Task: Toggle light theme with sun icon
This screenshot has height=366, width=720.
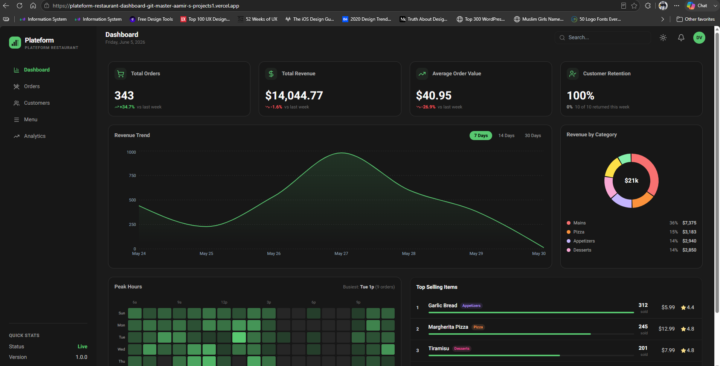Action: click(663, 38)
